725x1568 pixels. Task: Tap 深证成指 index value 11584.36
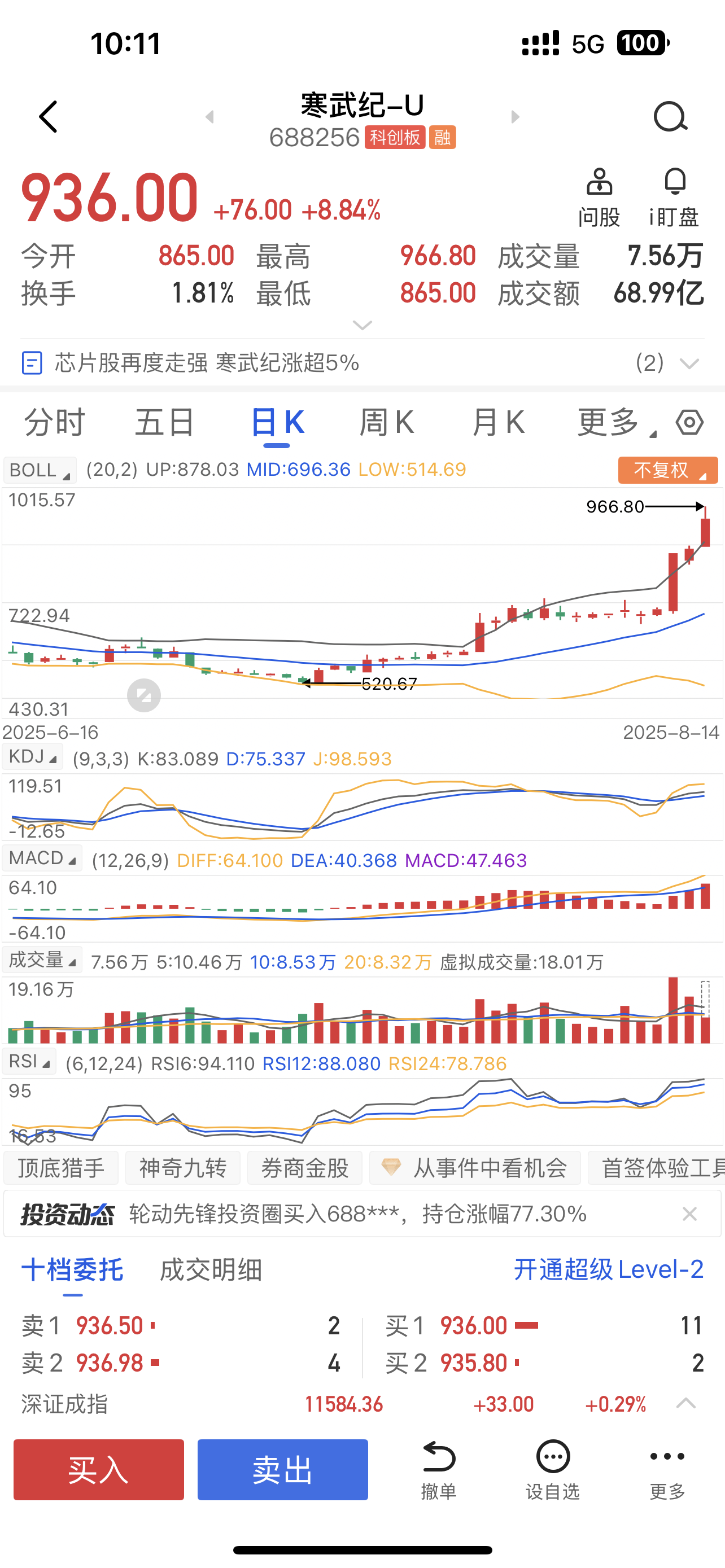[x=344, y=1404]
